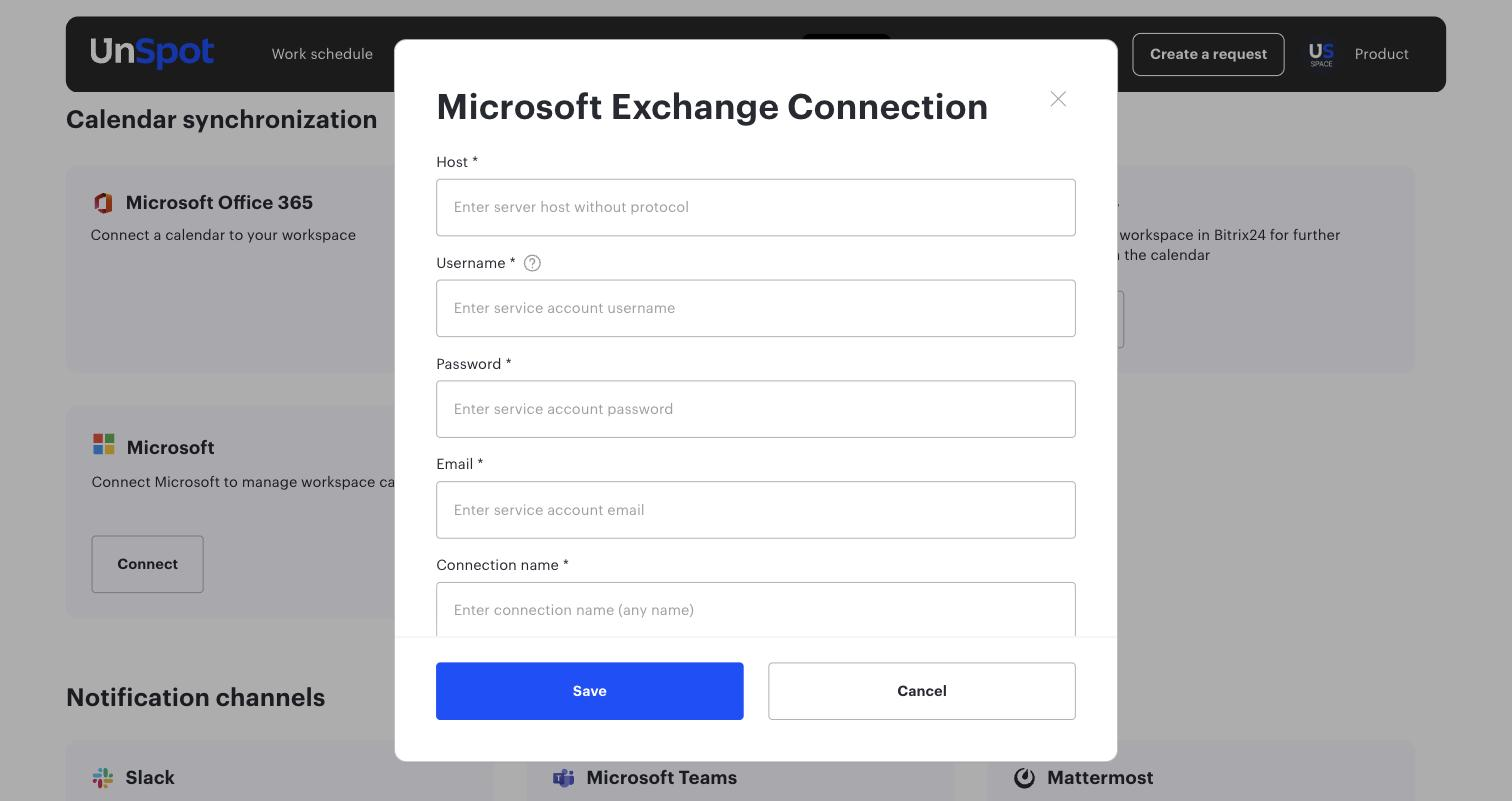Cancel the Exchange connection dialog
1512x801 pixels.
pyautogui.click(x=922, y=691)
